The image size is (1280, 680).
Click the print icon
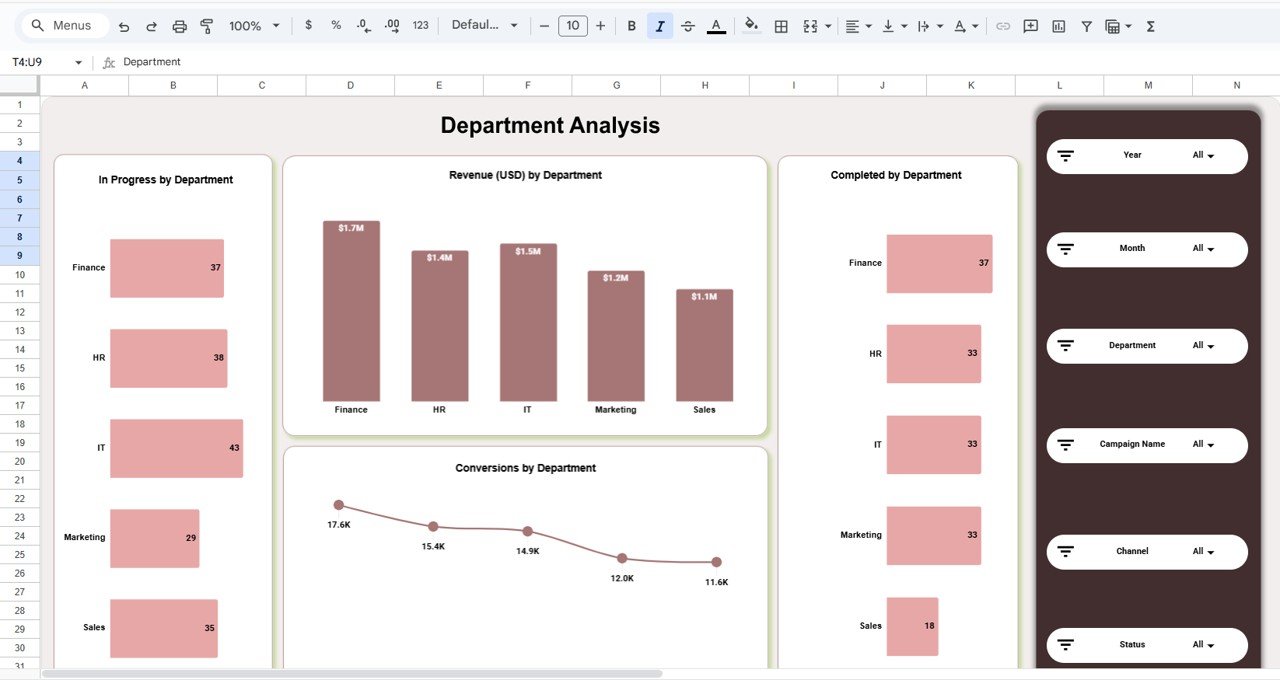(x=180, y=26)
